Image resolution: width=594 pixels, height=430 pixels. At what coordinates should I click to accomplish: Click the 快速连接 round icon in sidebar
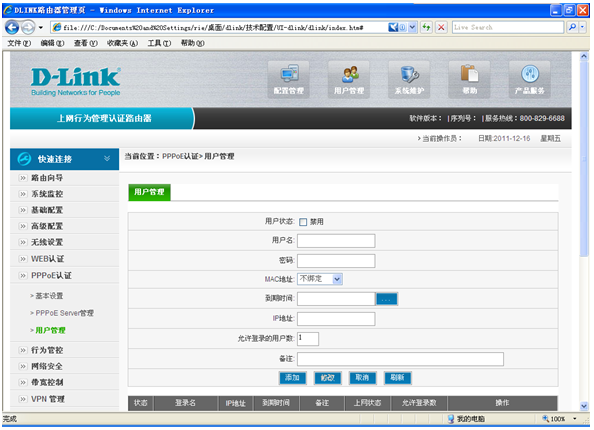coord(24,159)
